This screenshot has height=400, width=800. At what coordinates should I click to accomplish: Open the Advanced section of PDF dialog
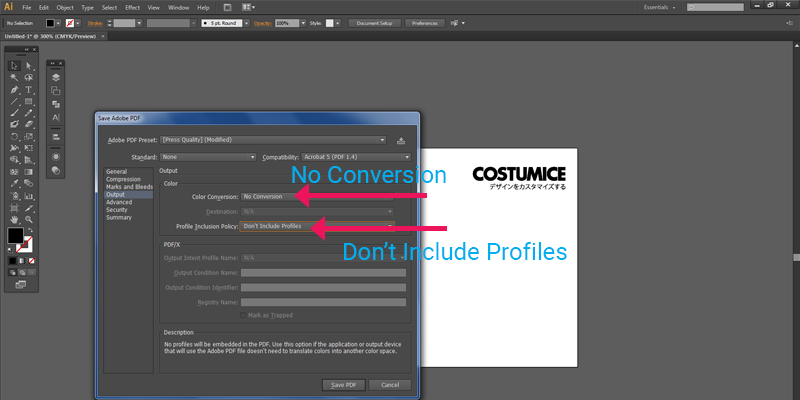pyautogui.click(x=119, y=202)
